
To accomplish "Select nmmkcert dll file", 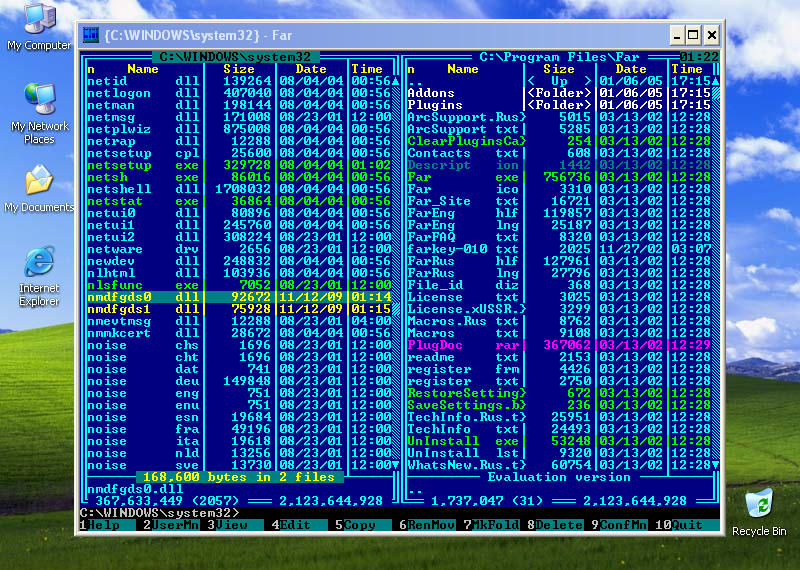I will (239, 333).
